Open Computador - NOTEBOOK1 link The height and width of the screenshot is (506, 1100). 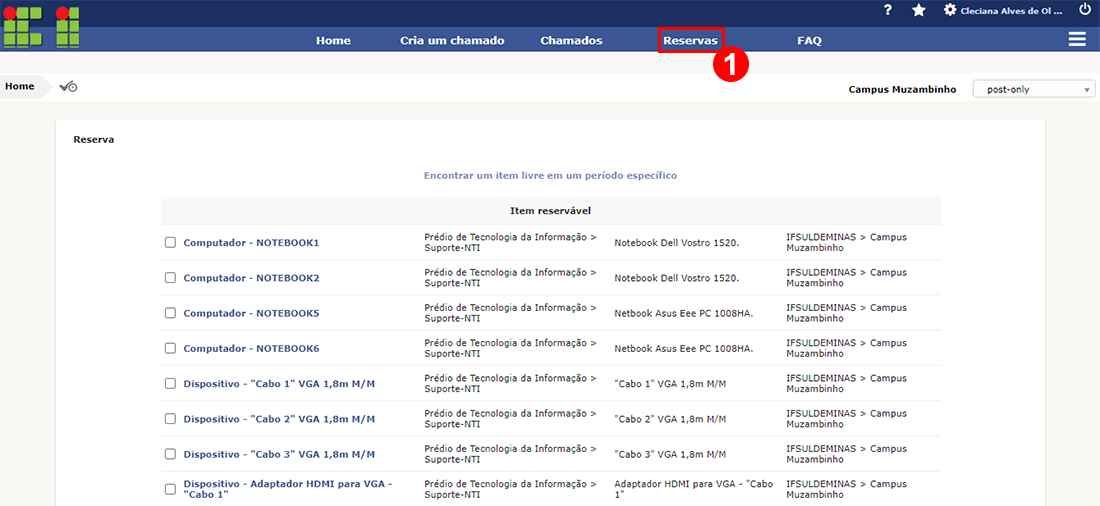[251, 243]
